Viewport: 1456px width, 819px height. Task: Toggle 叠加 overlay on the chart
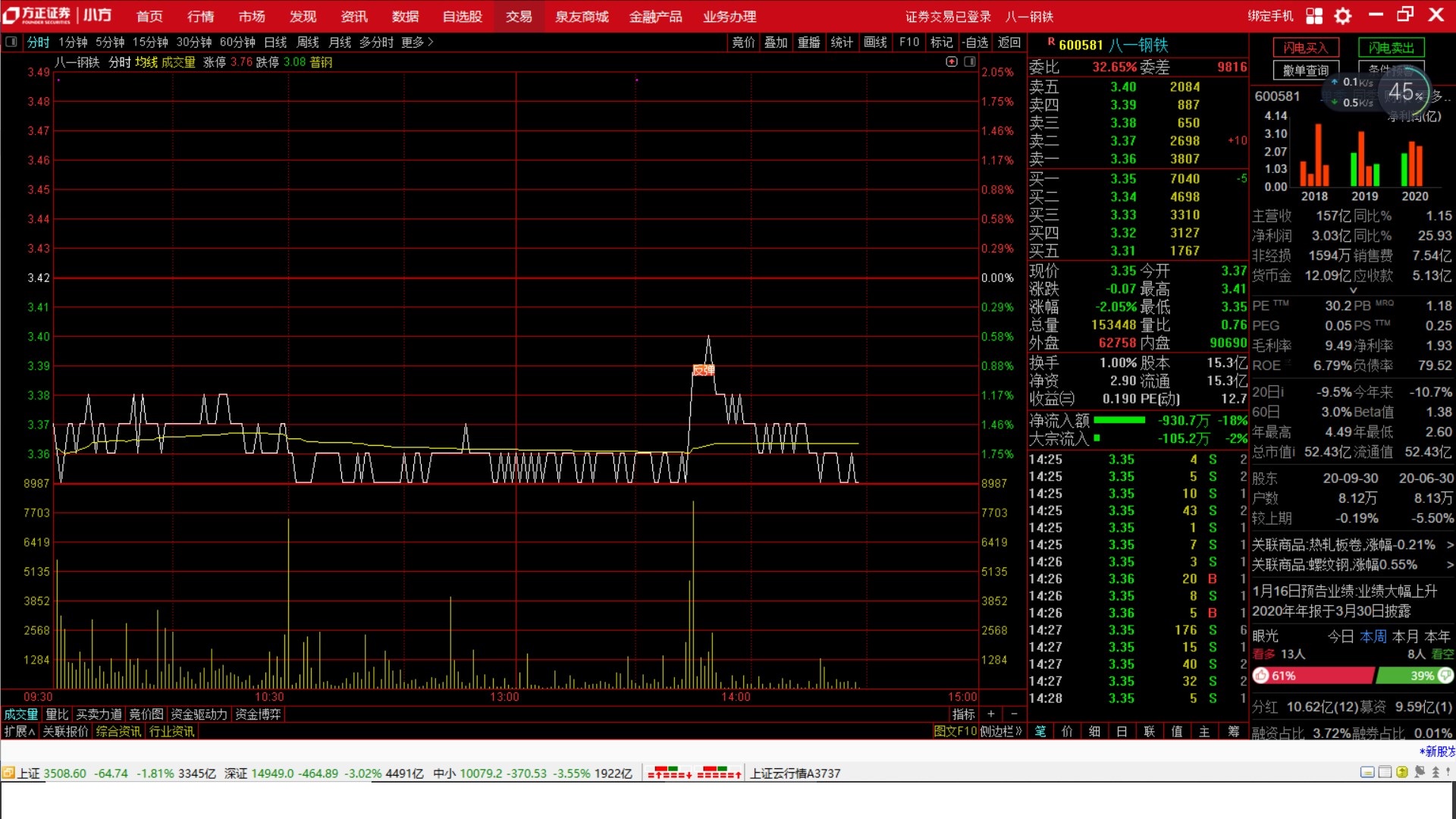775,42
